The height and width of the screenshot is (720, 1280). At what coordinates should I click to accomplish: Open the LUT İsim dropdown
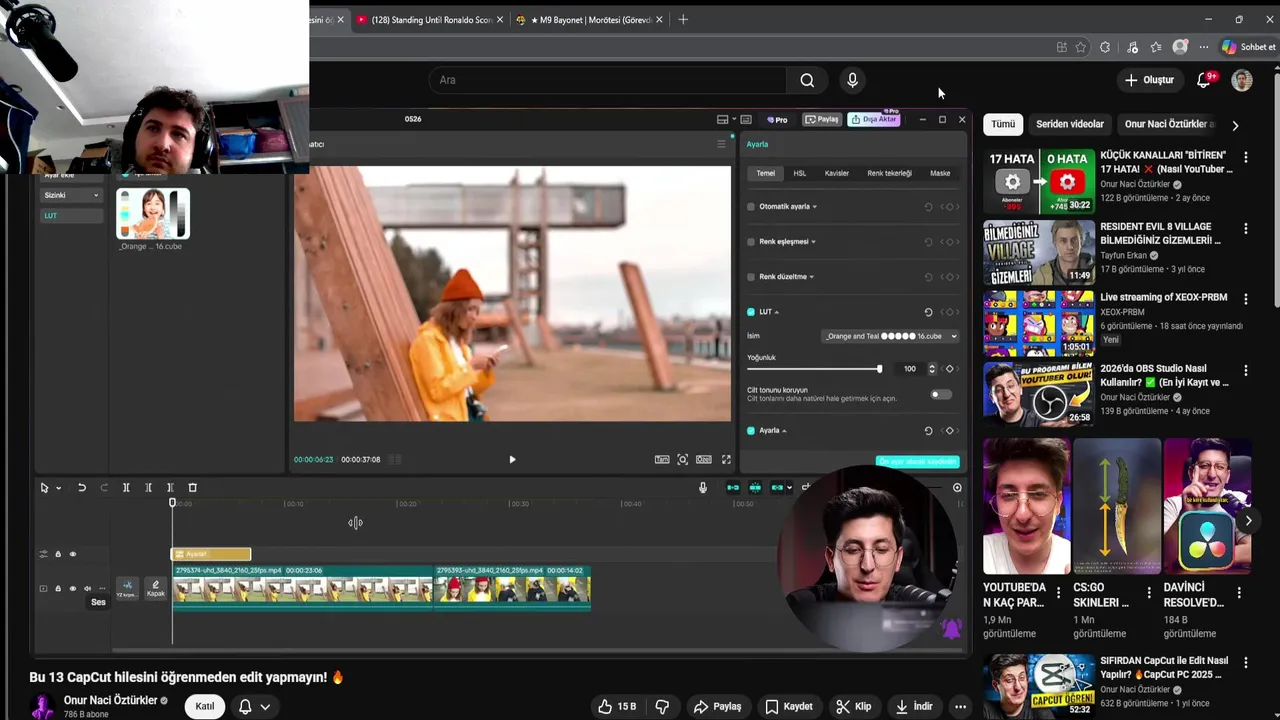890,336
